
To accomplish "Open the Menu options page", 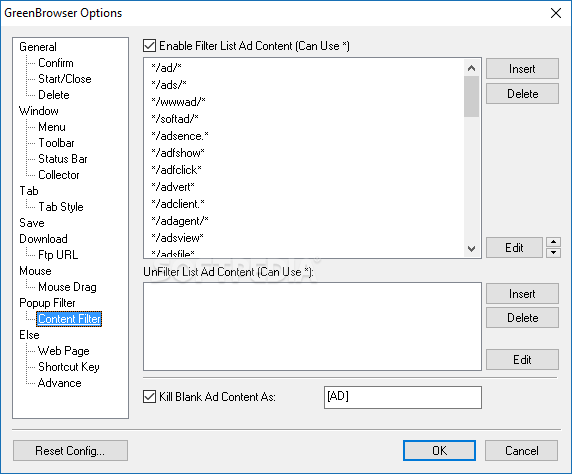I will pyautogui.click(x=52, y=127).
